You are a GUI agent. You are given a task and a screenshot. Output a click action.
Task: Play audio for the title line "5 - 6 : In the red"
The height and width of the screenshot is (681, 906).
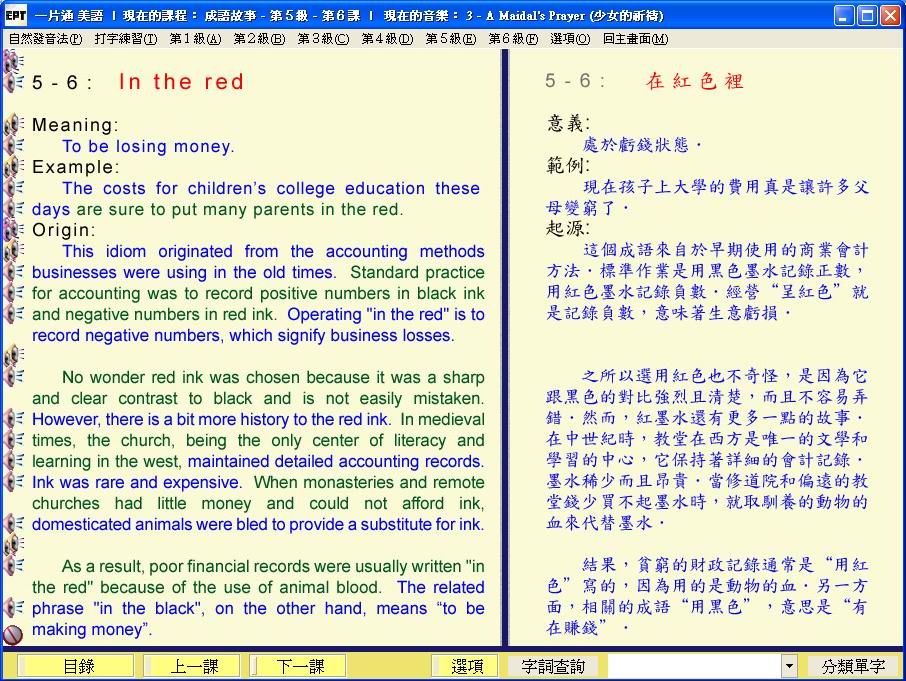(x=14, y=82)
